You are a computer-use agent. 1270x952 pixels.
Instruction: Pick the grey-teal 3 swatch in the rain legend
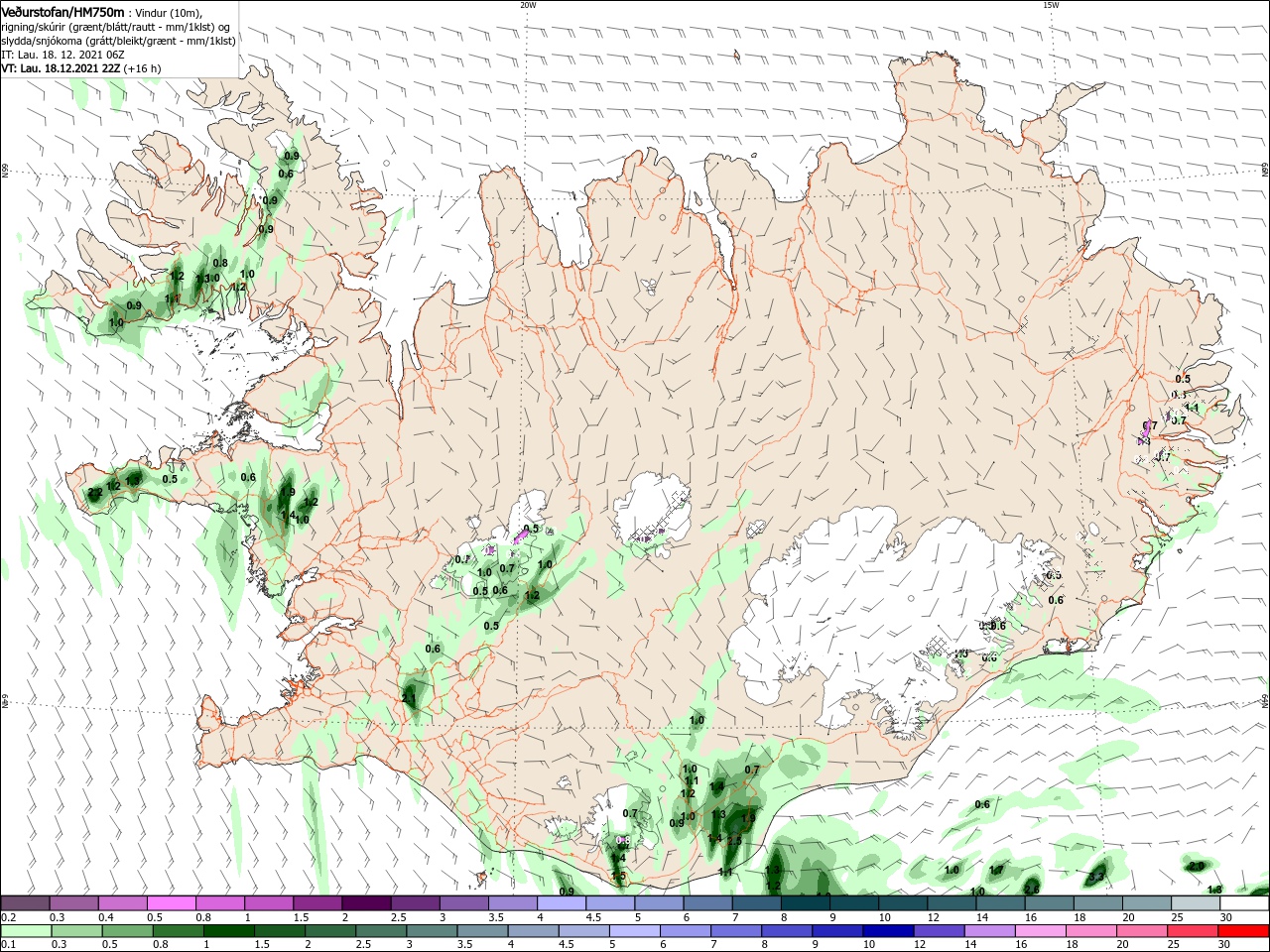tap(432, 931)
